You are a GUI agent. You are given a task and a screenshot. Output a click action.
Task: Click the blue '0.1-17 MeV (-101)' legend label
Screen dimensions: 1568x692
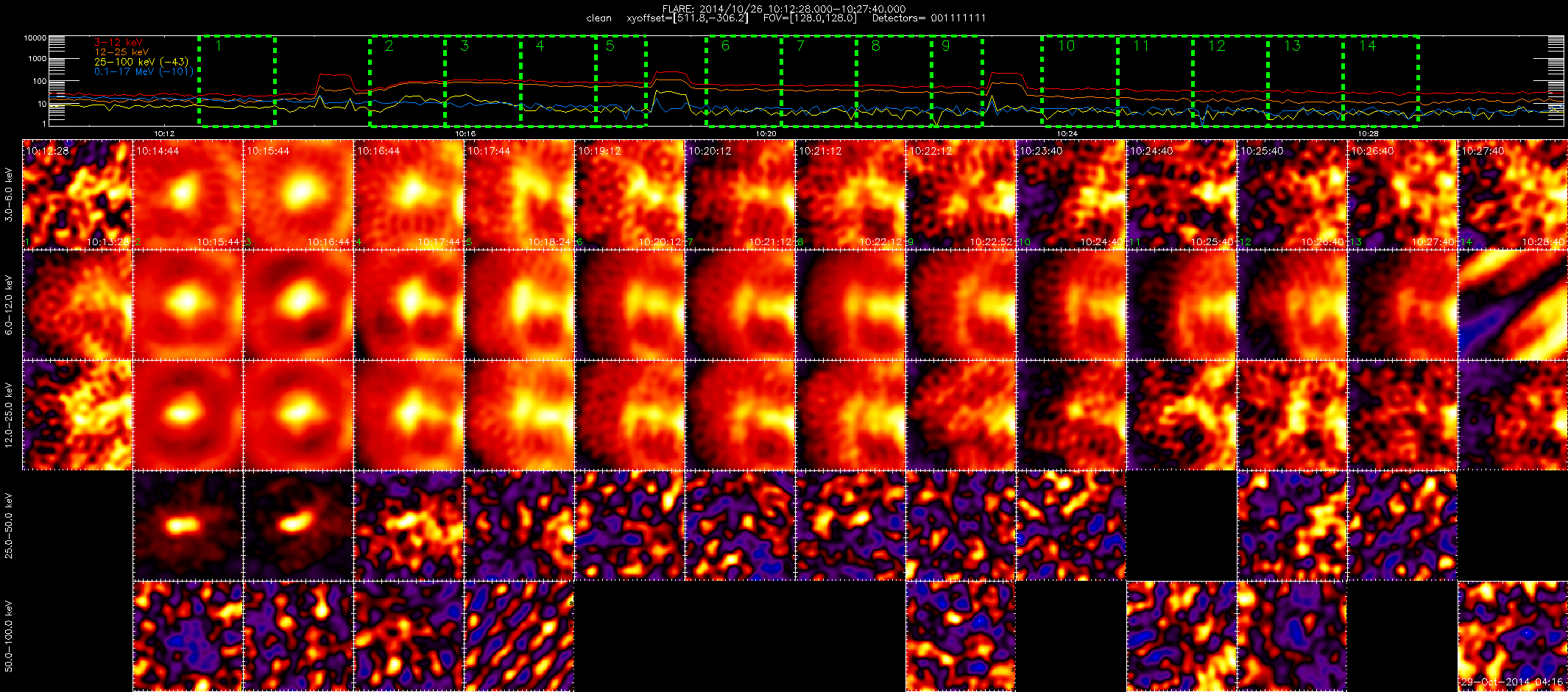click(144, 71)
